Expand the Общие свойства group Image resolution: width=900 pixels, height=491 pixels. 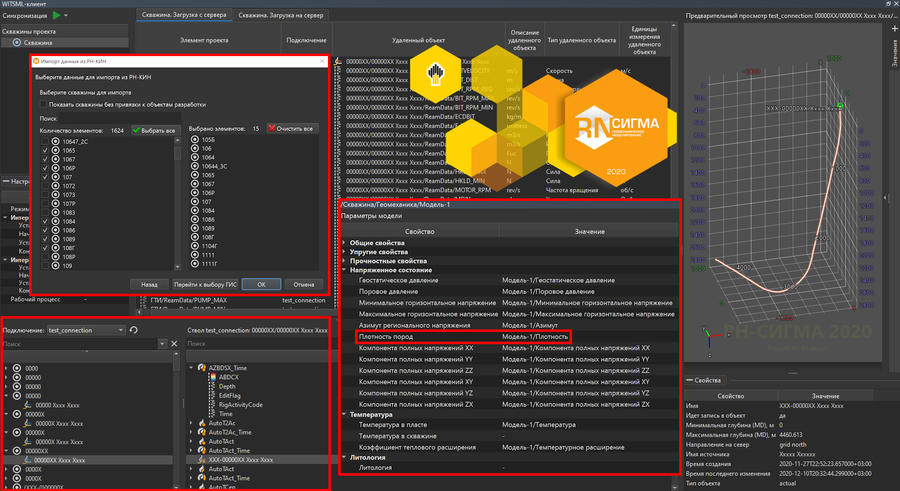tap(345, 243)
